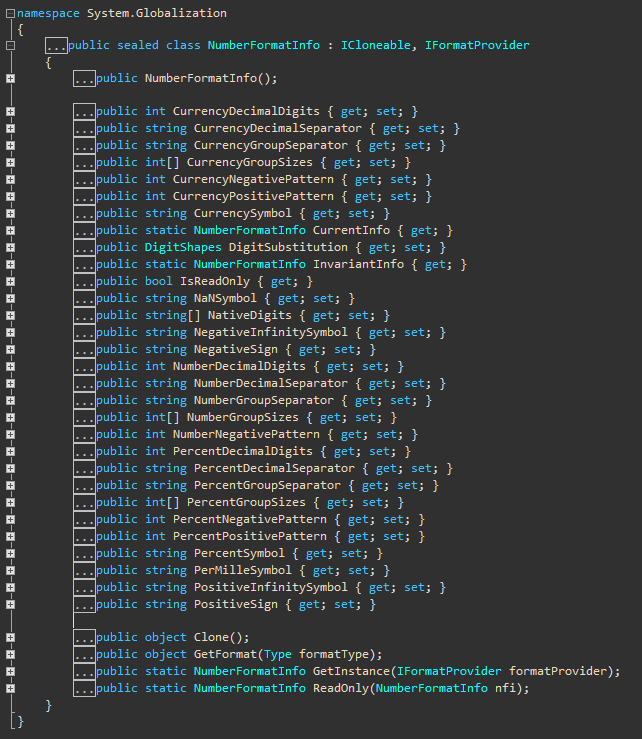Expand the CurrencySymbol property outline
The width and height of the screenshot is (642, 739).
click(x=10, y=213)
